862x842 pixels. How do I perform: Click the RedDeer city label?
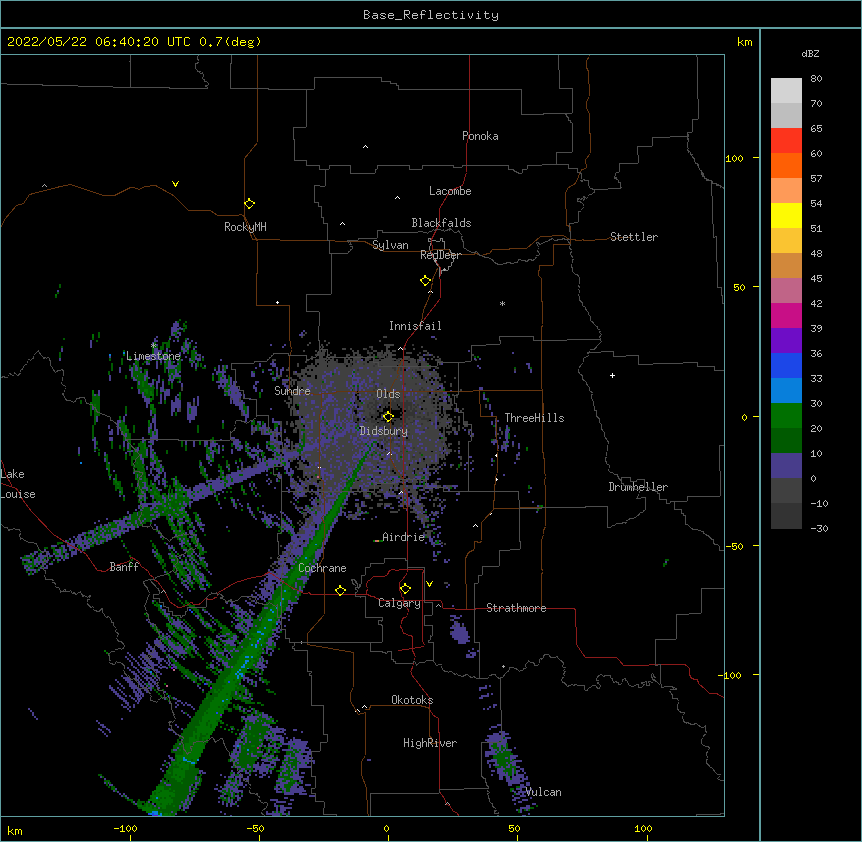point(440,255)
